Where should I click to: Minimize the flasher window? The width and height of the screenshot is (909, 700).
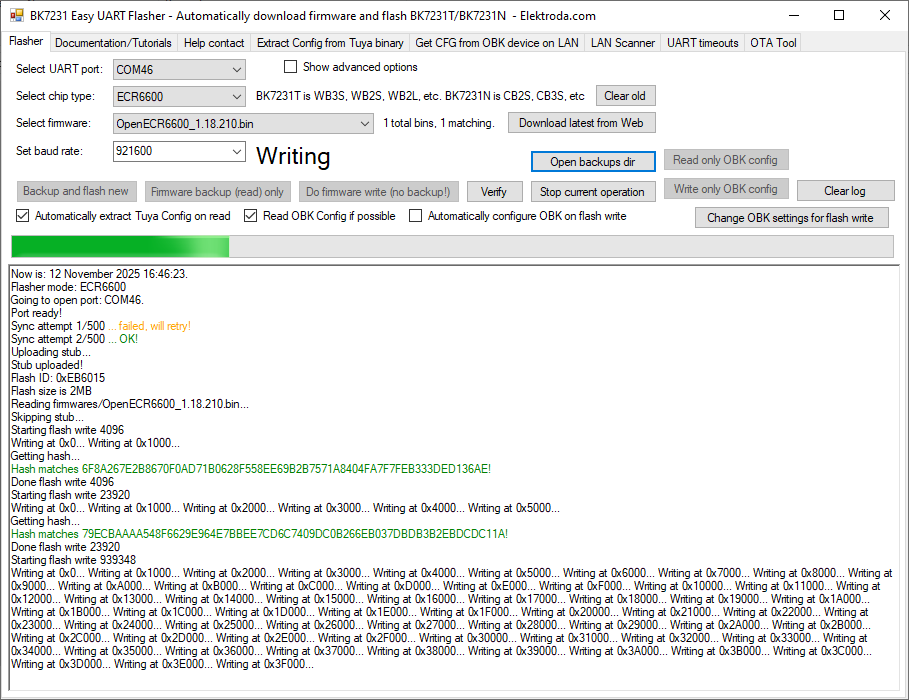[794, 16]
